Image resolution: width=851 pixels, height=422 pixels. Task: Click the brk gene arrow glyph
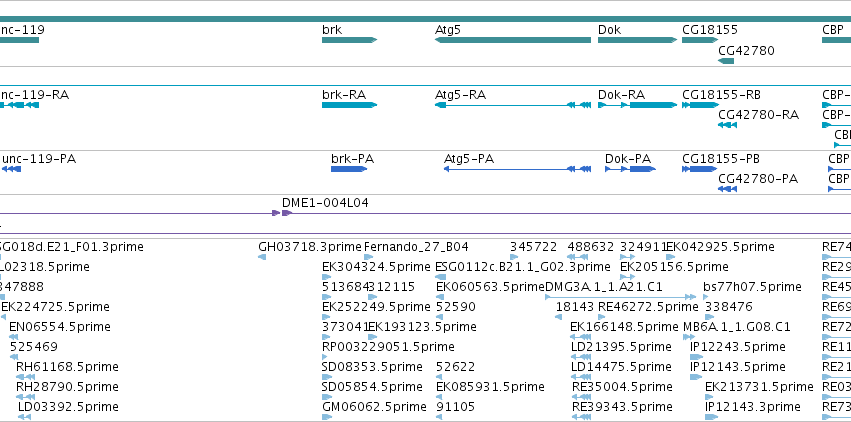pos(349,40)
